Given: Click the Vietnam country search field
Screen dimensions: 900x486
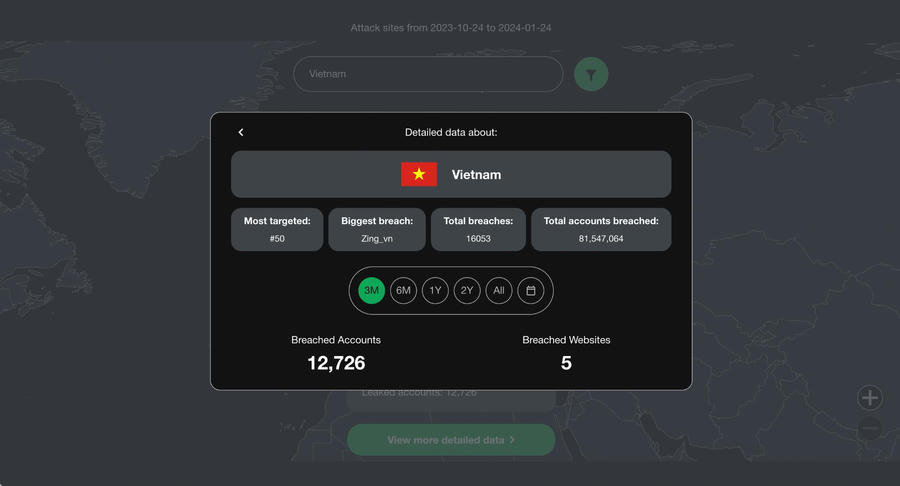Looking at the screenshot, I should [428, 74].
